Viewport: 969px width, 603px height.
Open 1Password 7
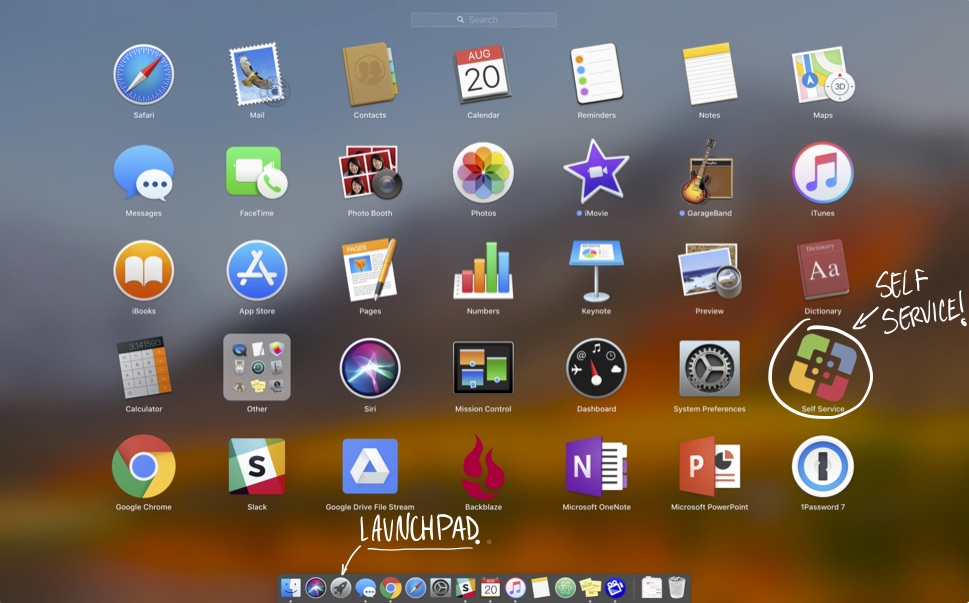click(821, 467)
